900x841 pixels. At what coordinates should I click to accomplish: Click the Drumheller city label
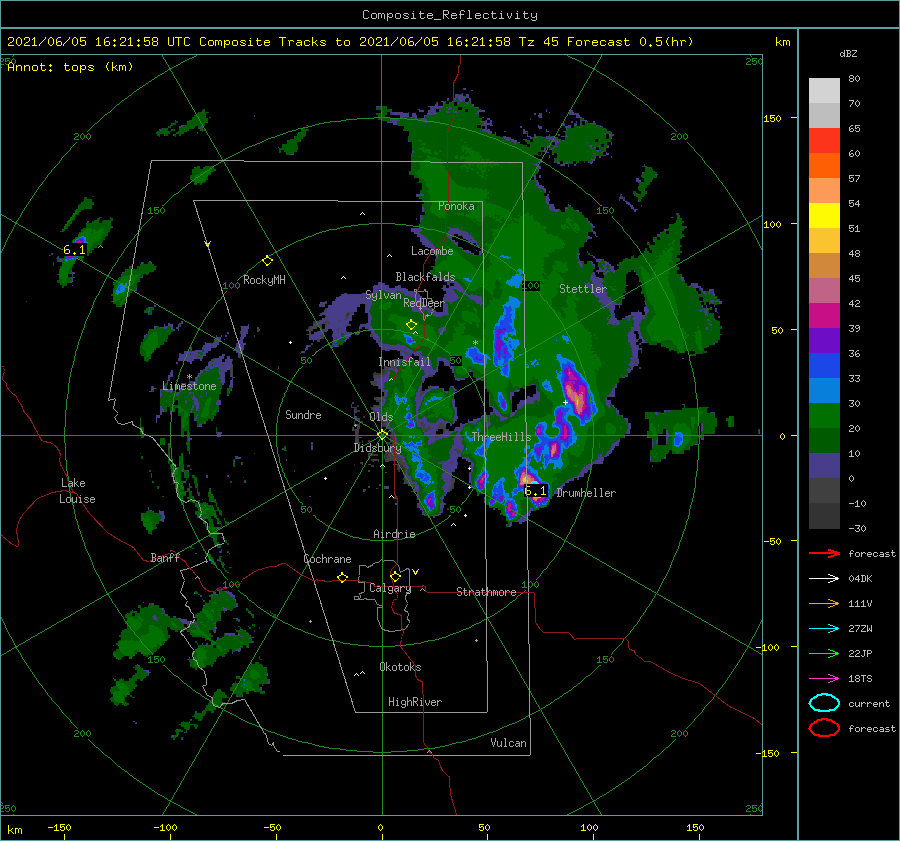point(586,493)
